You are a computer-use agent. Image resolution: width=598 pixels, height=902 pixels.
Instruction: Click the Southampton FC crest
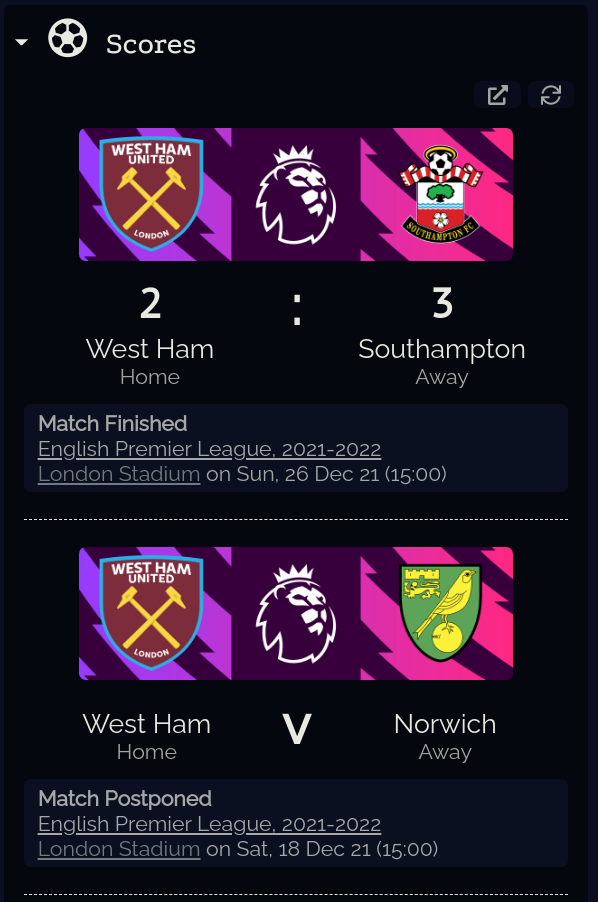point(440,194)
